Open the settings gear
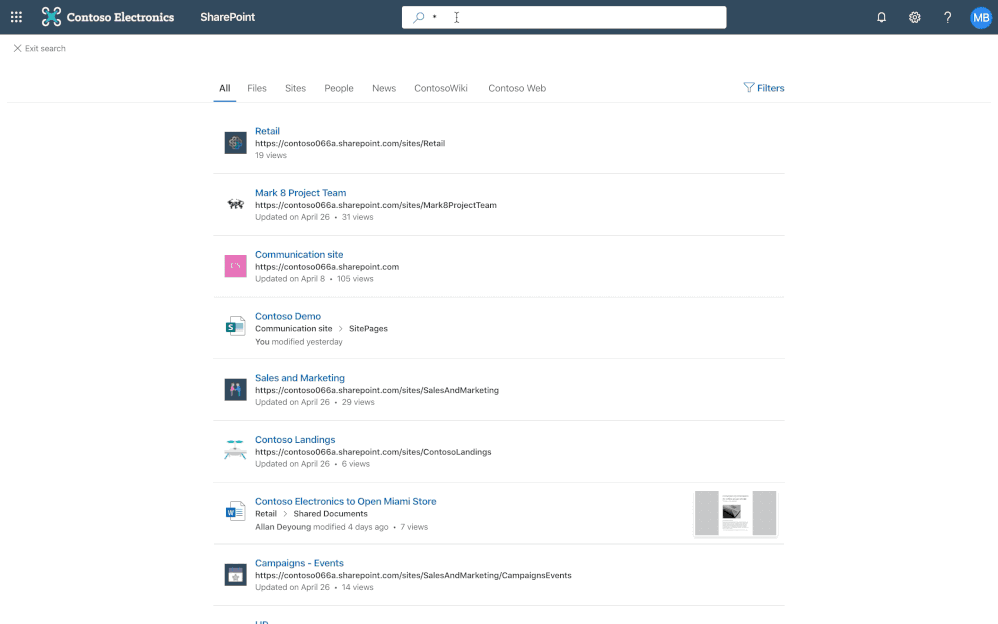Viewport: 998px width, 624px height. click(915, 17)
